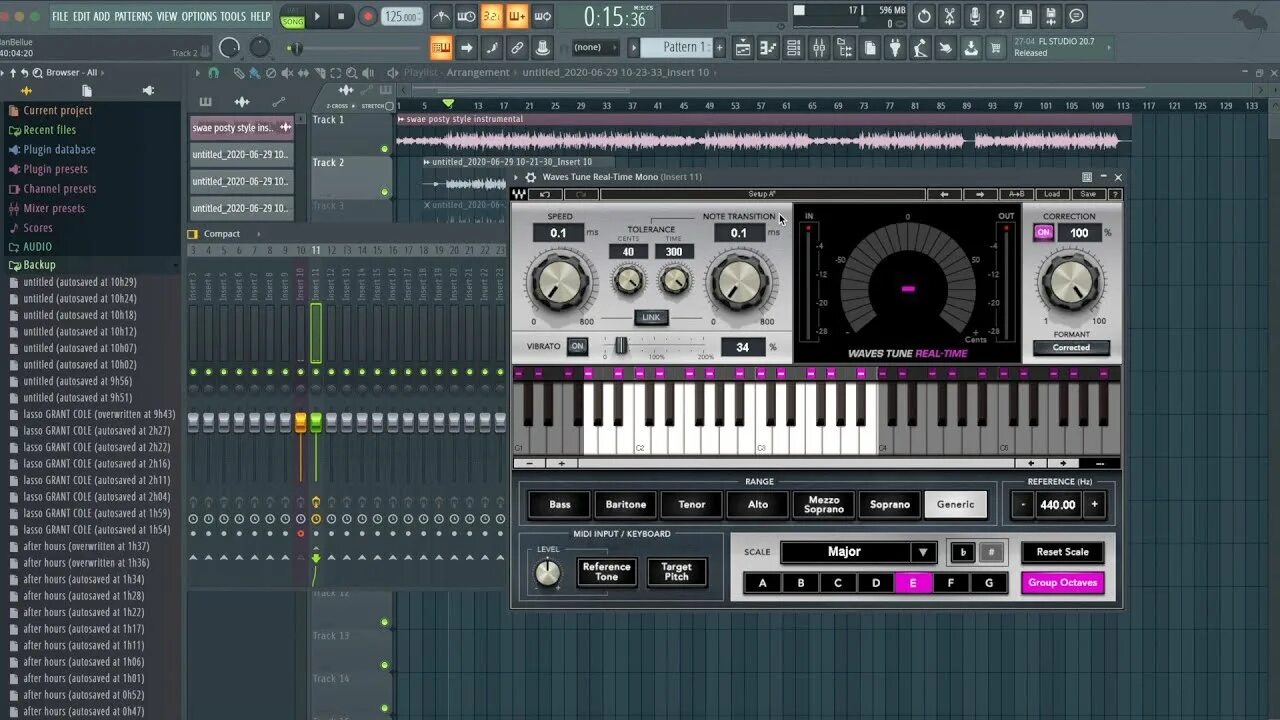The image size is (1280, 720).
Task: Open the content library shopping cart icon
Action: click(x=996, y=47)
